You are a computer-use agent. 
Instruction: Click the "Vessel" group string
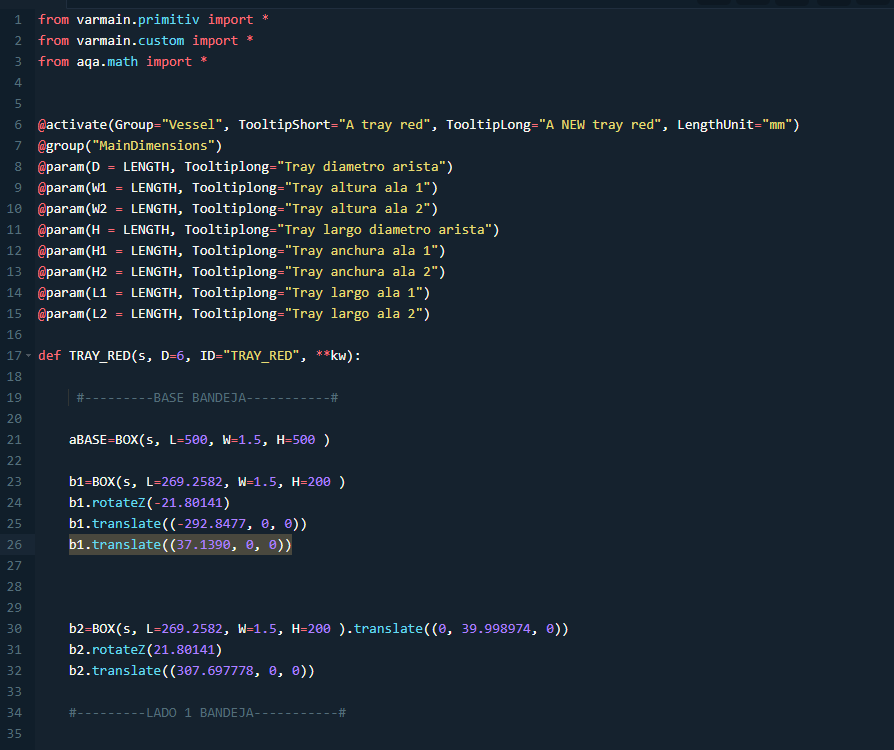tap(192, 125)
